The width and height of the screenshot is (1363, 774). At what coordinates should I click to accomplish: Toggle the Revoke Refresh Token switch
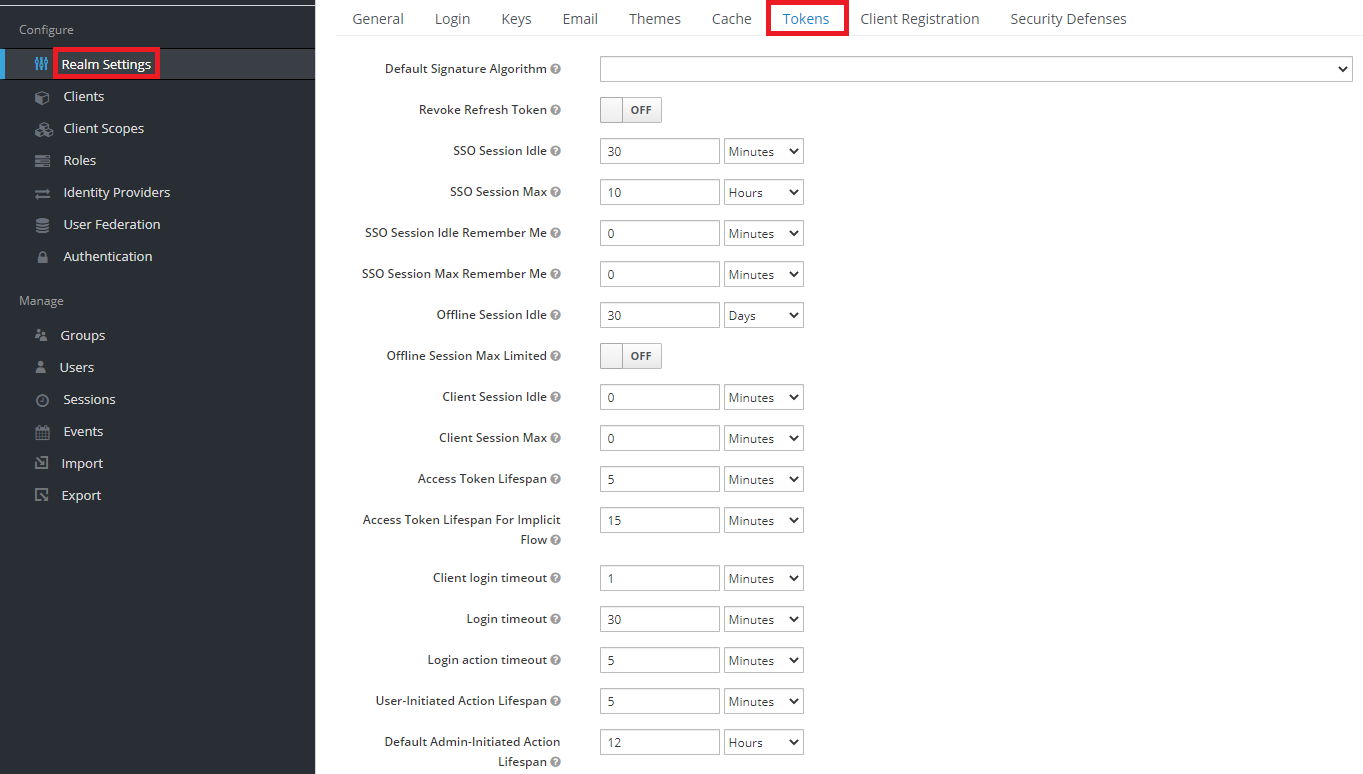[x=631, y=110]
